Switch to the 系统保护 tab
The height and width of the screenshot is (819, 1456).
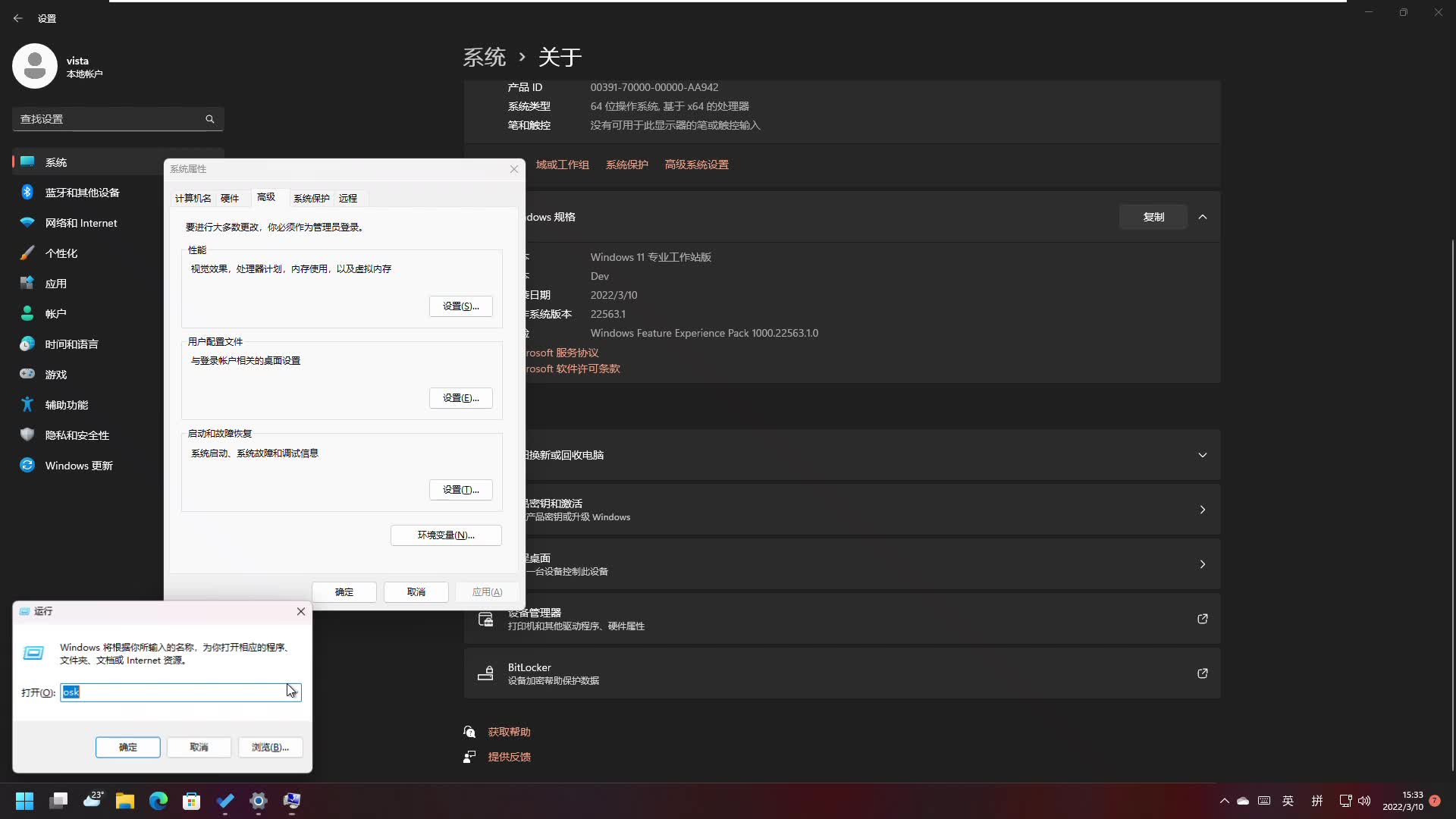[311, 198]
